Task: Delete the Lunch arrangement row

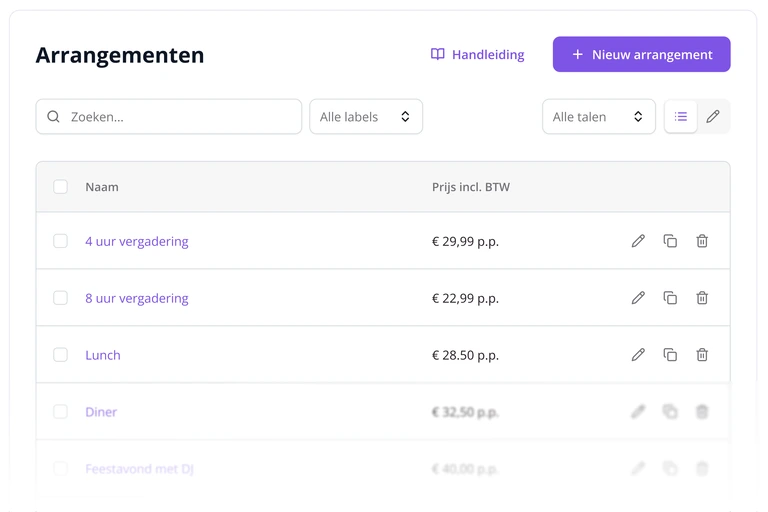Action: (702, 355)
